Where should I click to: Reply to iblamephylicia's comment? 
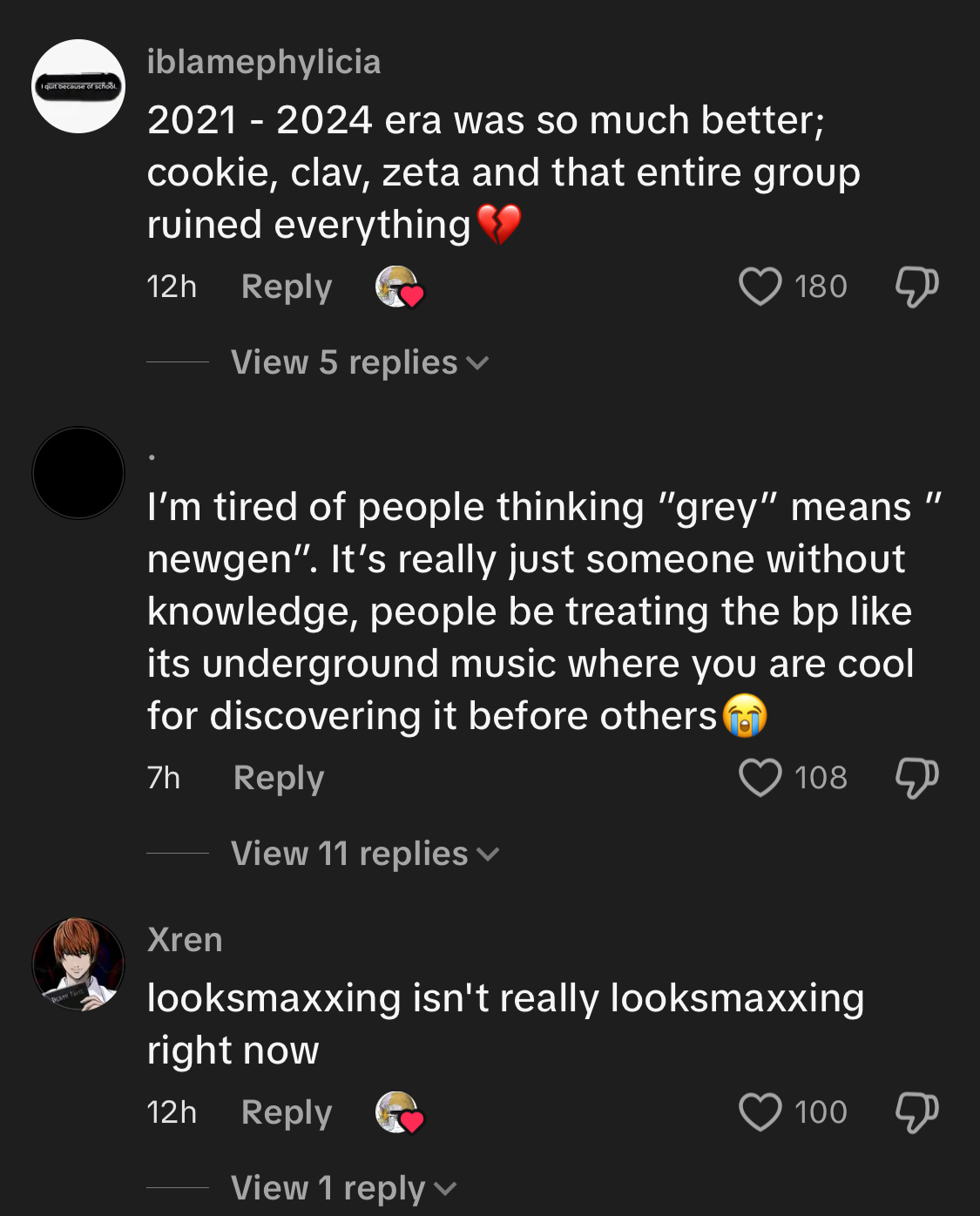tap(287, 287)
